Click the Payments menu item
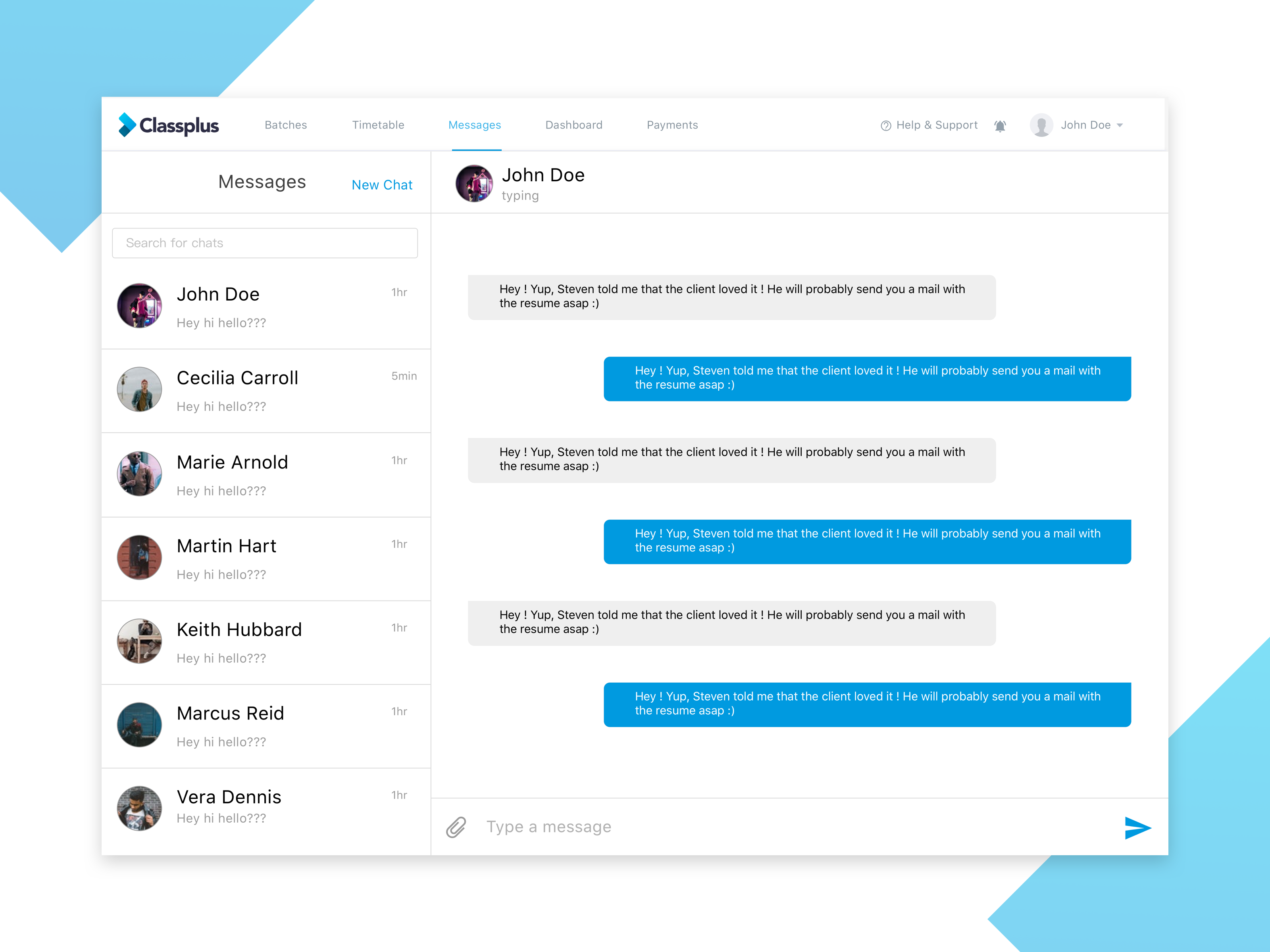 point(672,125)
